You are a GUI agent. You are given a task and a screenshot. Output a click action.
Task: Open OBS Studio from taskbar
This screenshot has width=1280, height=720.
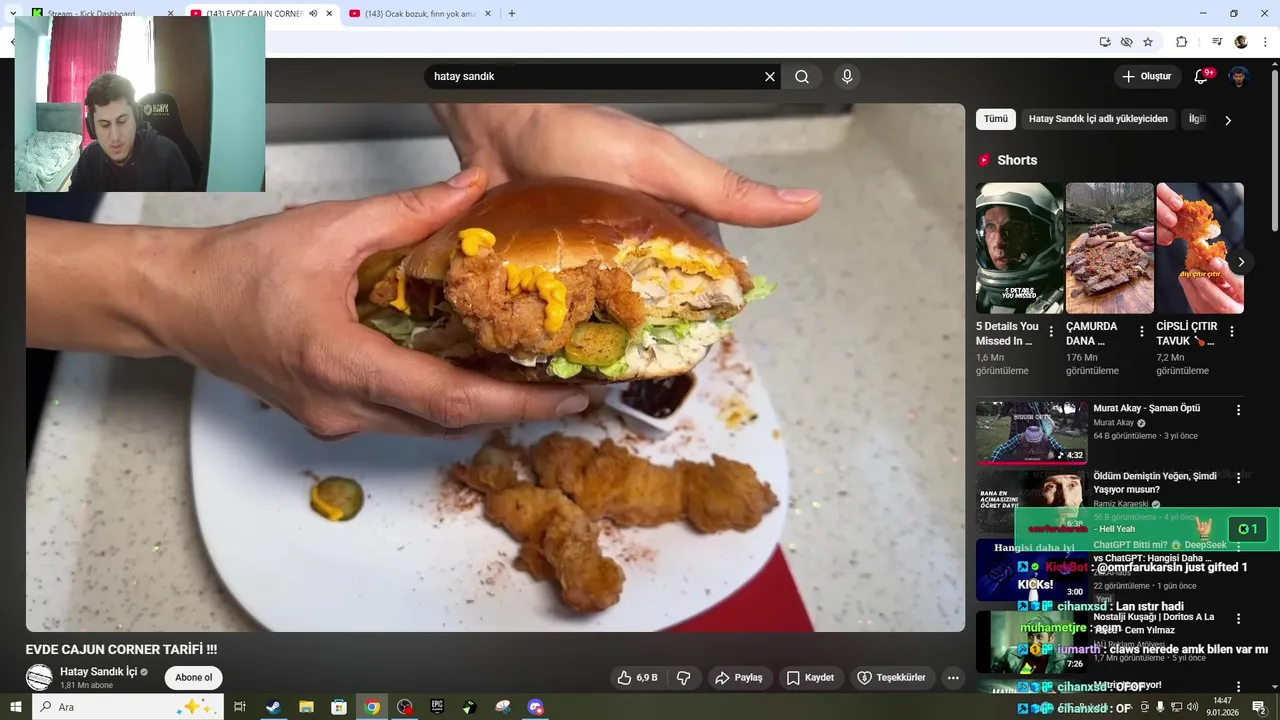404,707
